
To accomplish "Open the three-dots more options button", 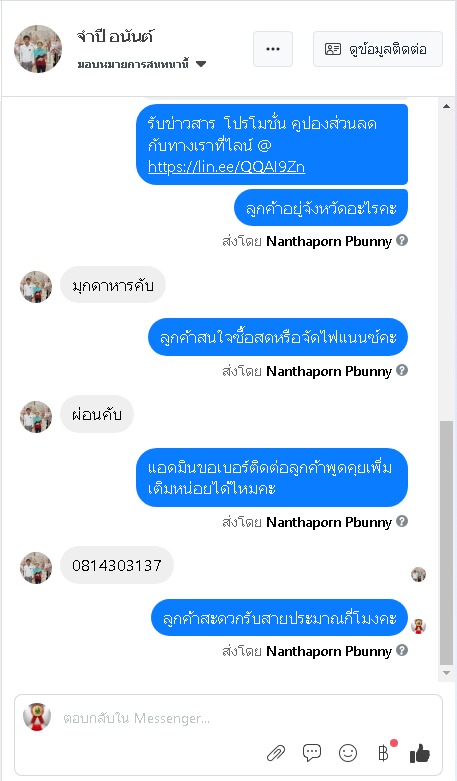I will pyautogui.click(x=273, y=49).
